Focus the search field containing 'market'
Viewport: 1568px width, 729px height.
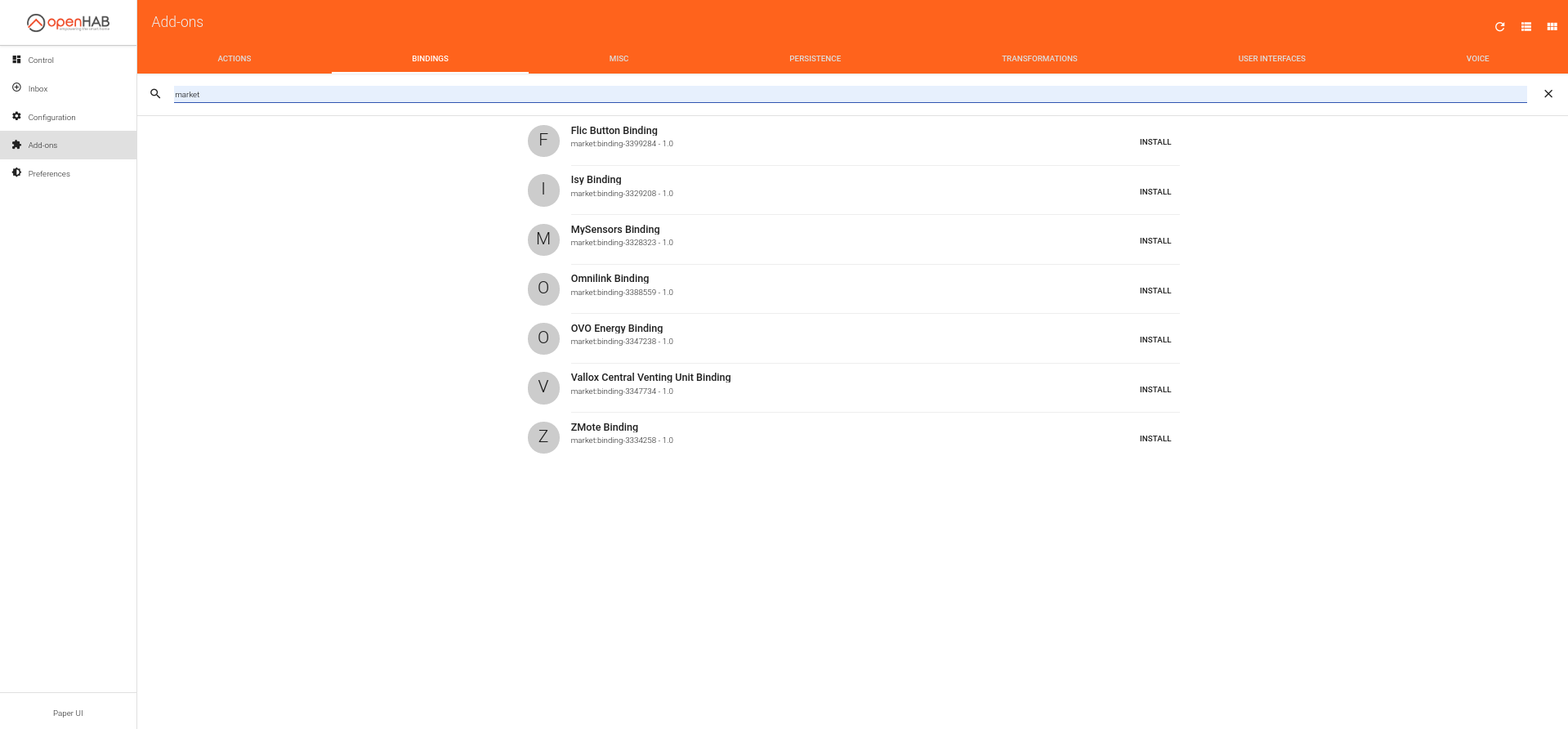coord(850,94)
